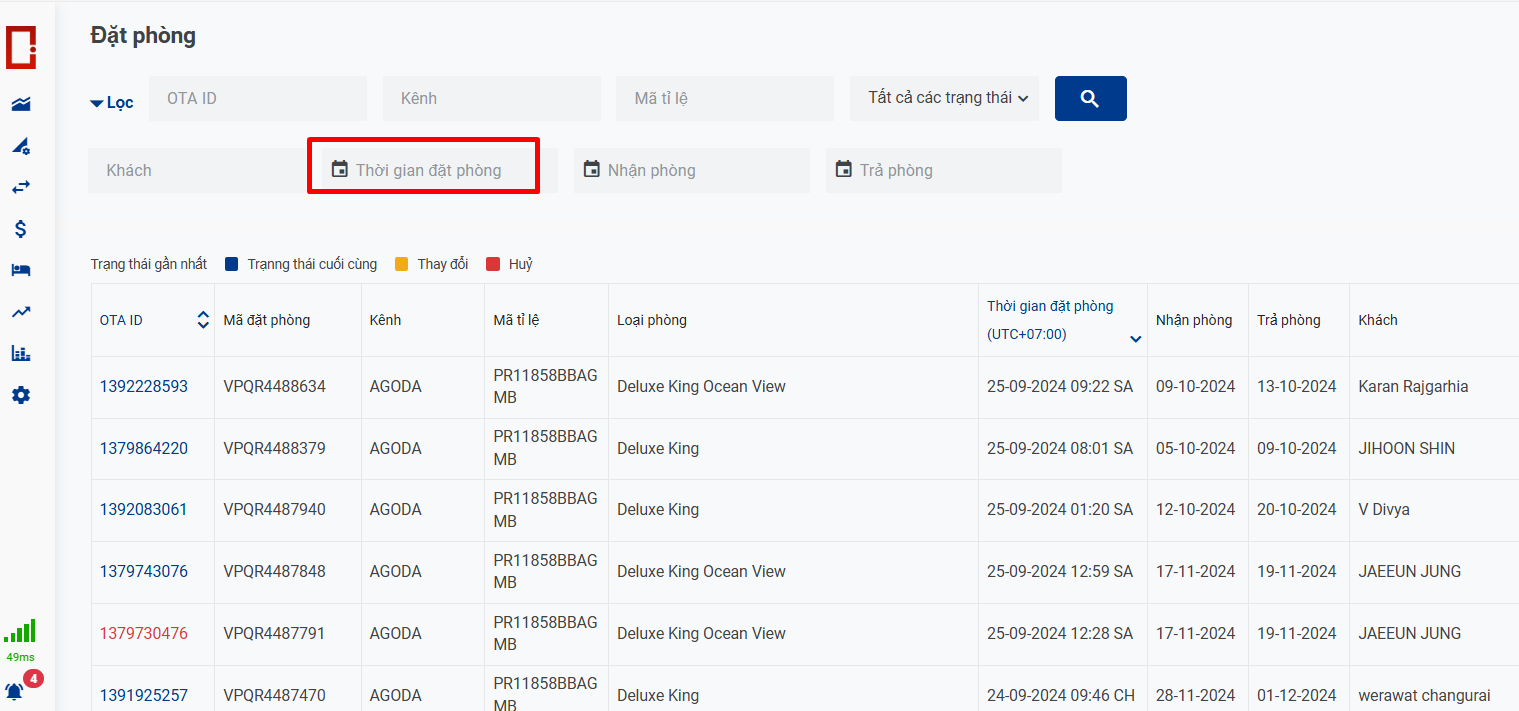1519x711 pixels.
Task: Open the settings gear in sidebar
Action: 21,395
